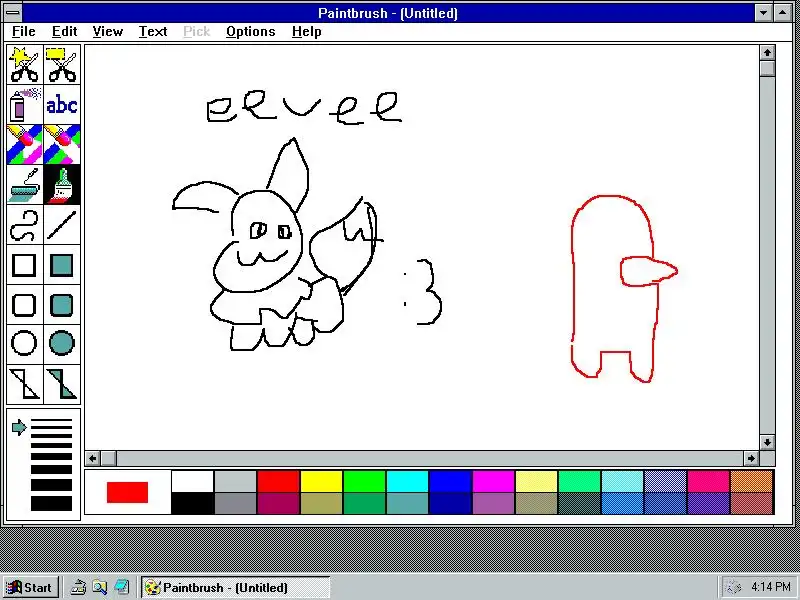This screenshot has height=600, width=800.
Task: Select the thinnest line width
Action: point(51,421)
